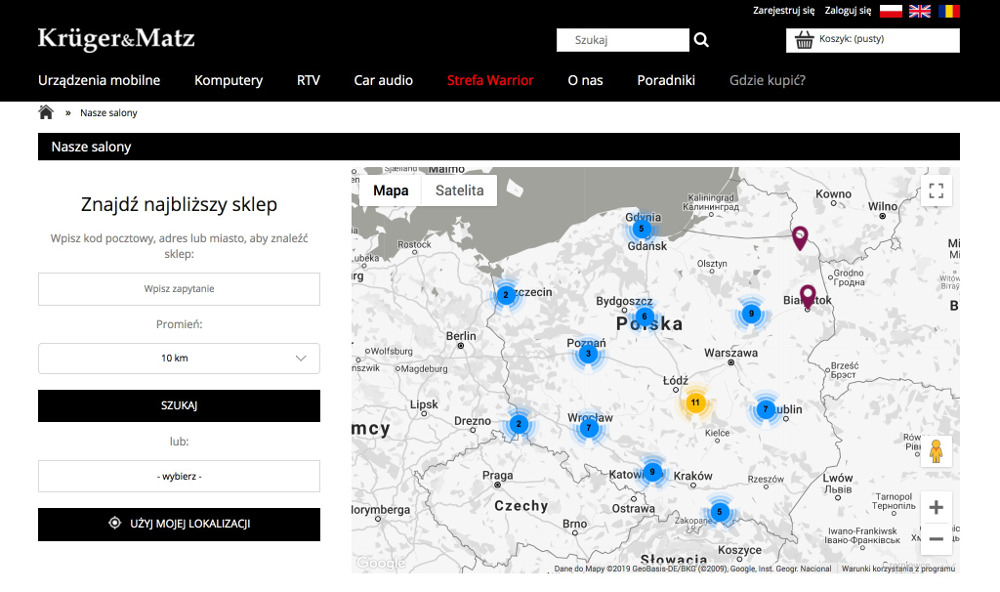Open the shopping basket (Koszyk)

pos(872,40)
